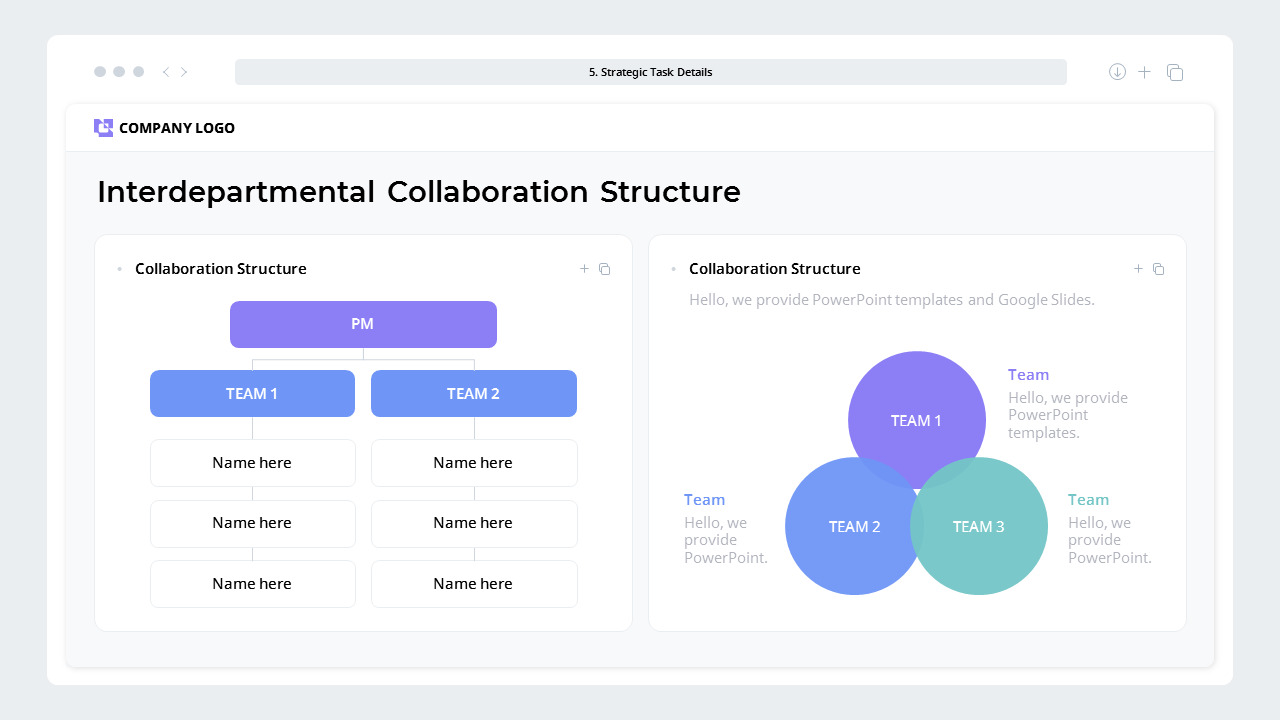Click the description text under the teal Team heading

[1110, 540]
